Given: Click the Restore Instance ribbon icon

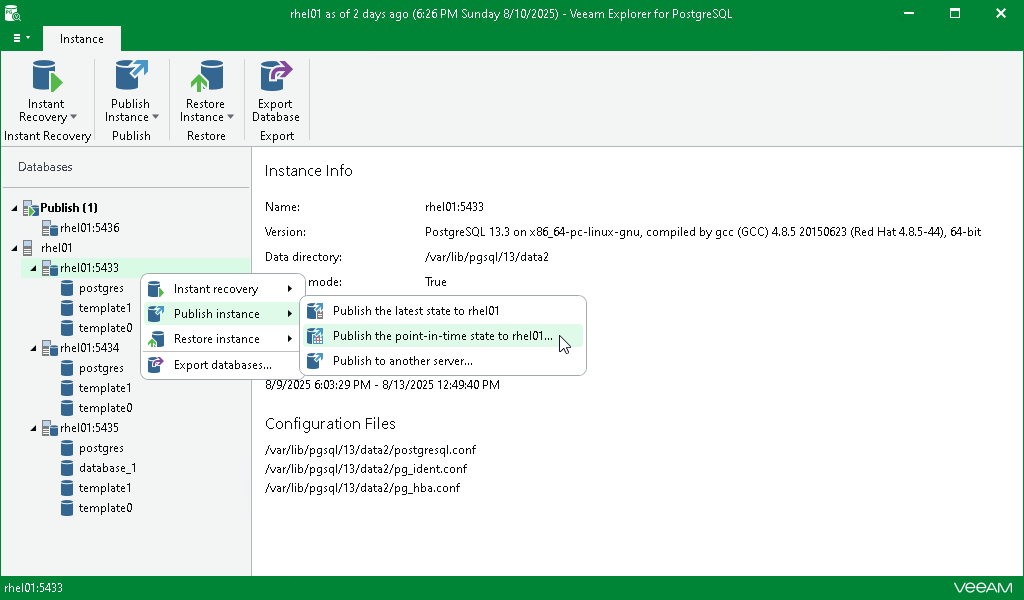Looking at the screenshot, I should (x=207, y=76).
